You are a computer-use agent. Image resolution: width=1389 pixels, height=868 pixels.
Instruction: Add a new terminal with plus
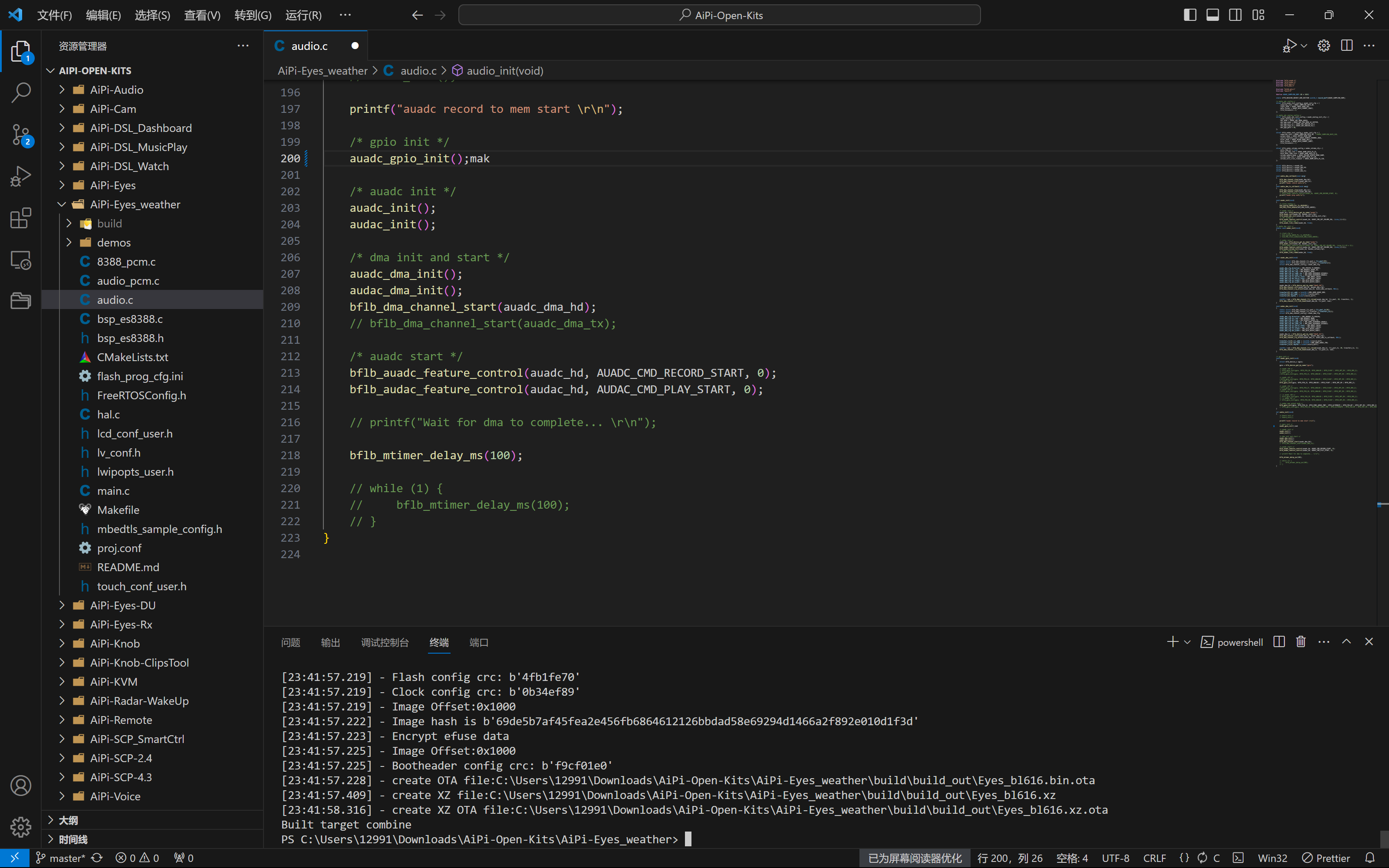(x=1172, y=642)
